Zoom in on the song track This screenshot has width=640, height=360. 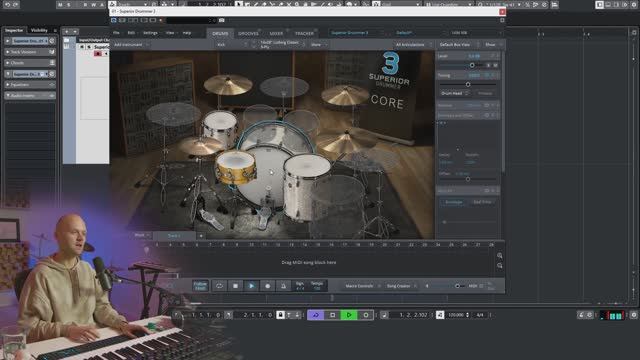(x=500, y=256)
